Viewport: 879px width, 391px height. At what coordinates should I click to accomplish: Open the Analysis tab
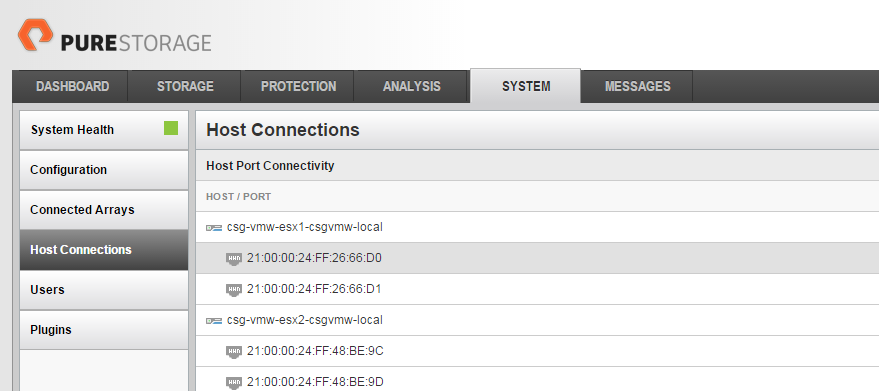pyautogui.click(x=411, y=86)
